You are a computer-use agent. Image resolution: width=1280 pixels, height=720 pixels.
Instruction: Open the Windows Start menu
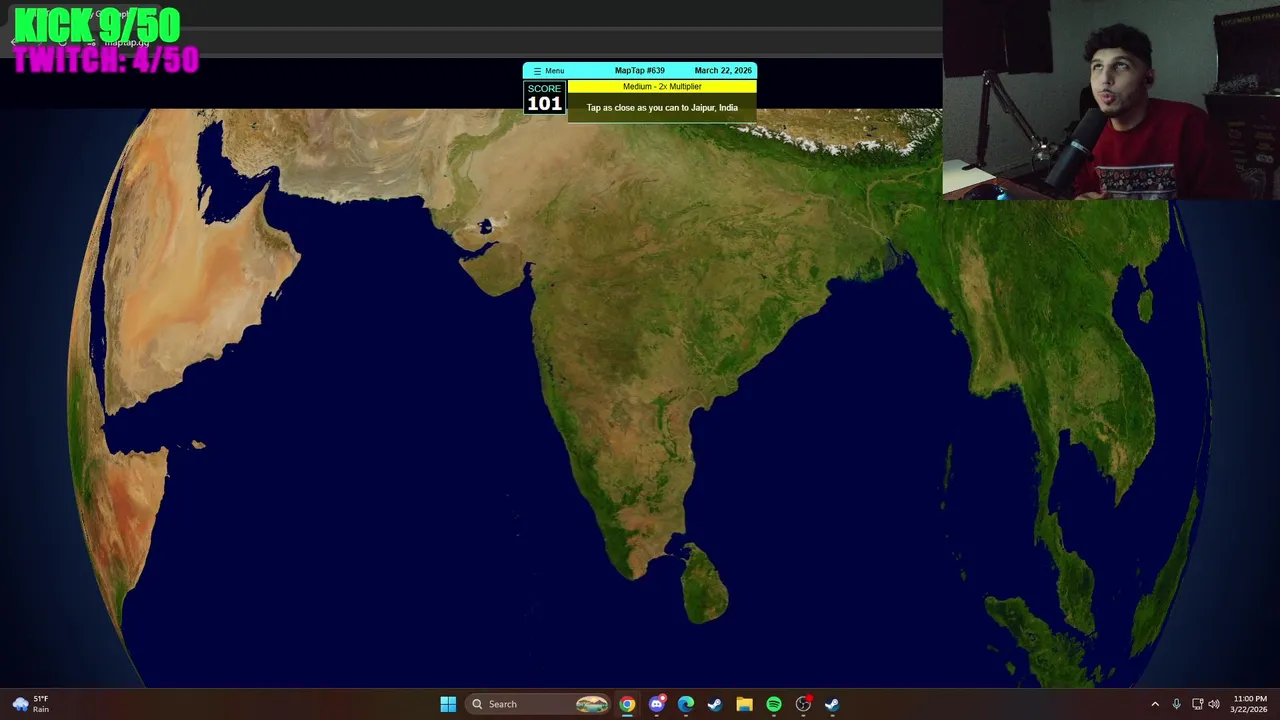click(x=448, y=704)
